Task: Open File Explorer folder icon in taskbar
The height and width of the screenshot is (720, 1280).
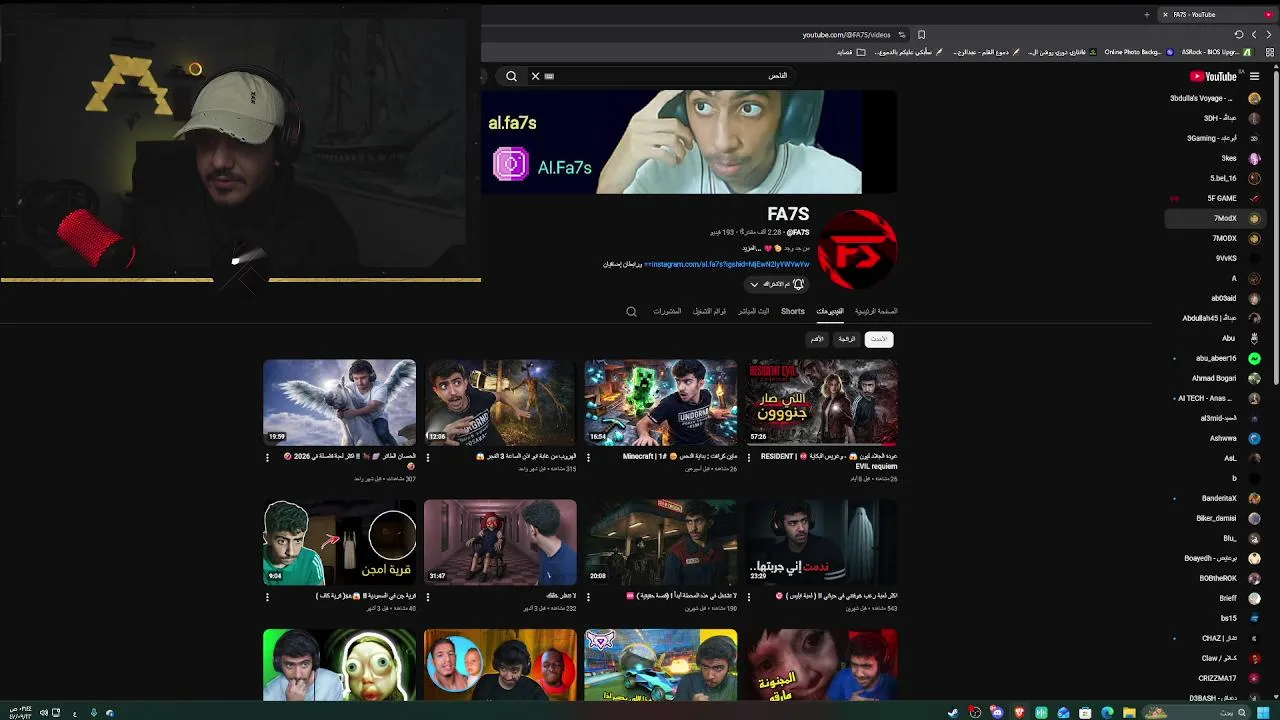Action: pyautogui.click(x=1129, y=712)
